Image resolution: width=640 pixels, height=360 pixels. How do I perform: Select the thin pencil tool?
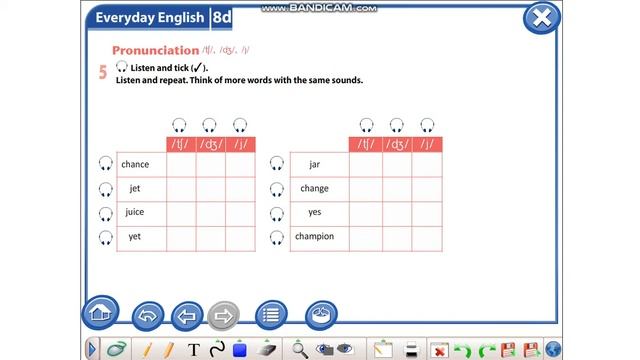147,350
